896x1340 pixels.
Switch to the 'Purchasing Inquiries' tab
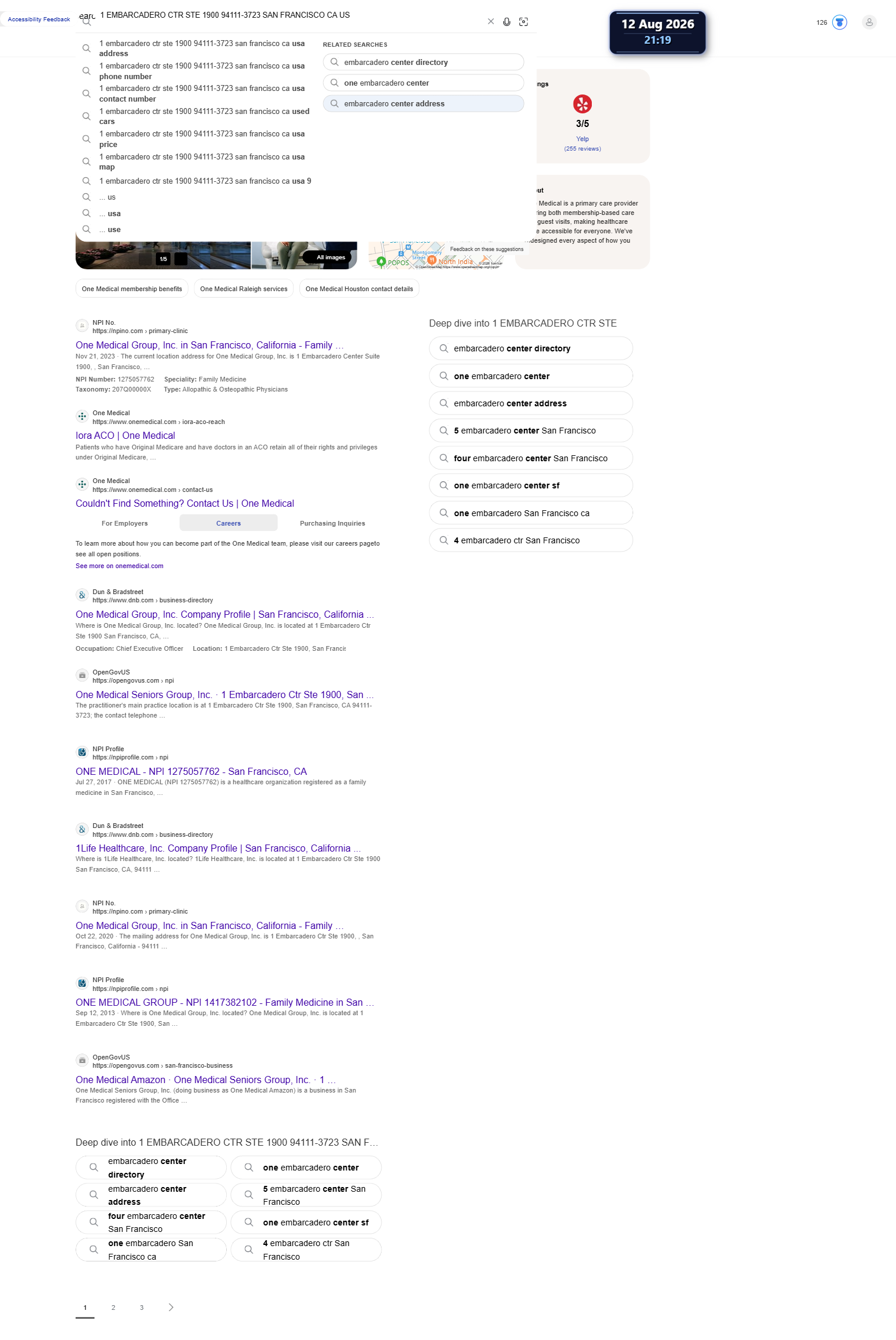333,523
